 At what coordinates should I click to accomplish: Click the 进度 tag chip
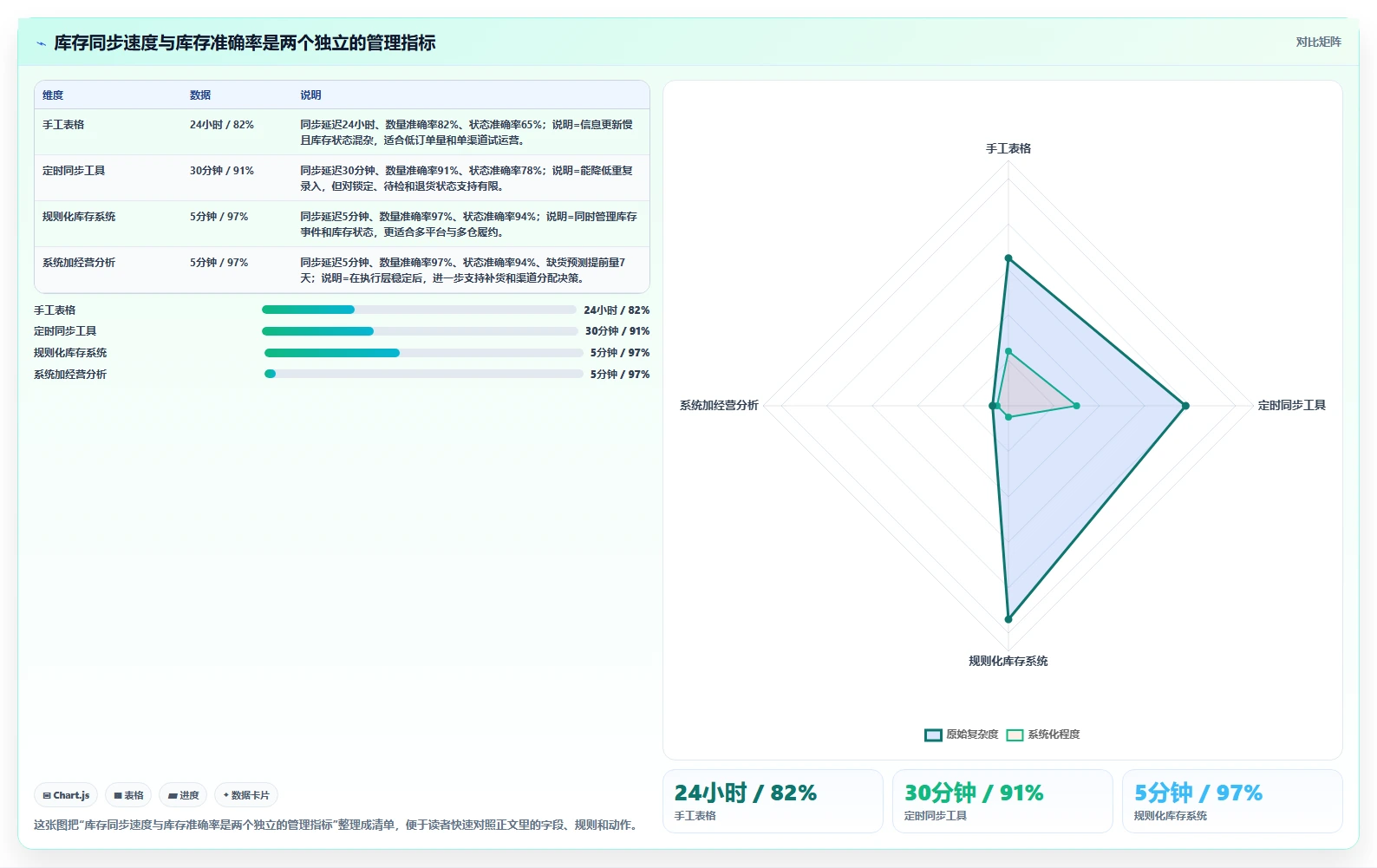pyautogui.click(x=183, y=795)
